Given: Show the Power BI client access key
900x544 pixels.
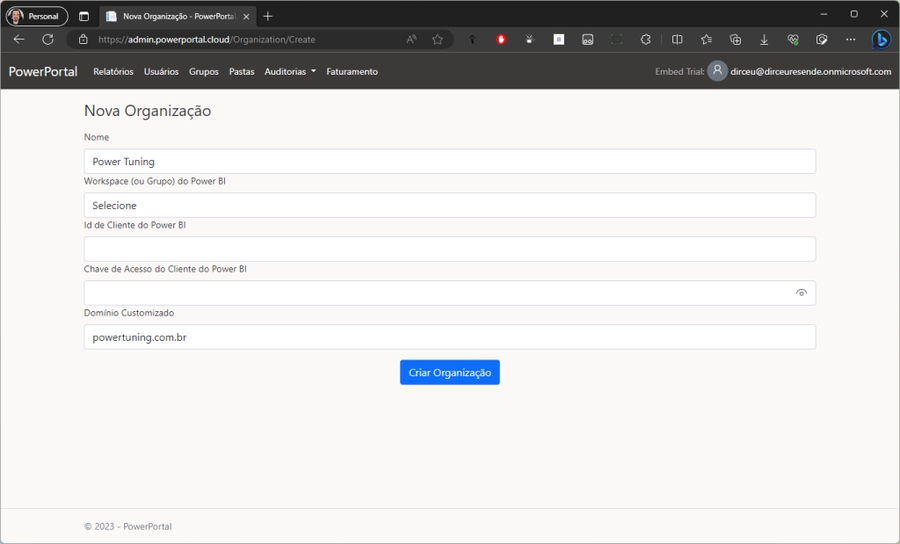Looking at the screenshot, I should (x=801, y=293).
